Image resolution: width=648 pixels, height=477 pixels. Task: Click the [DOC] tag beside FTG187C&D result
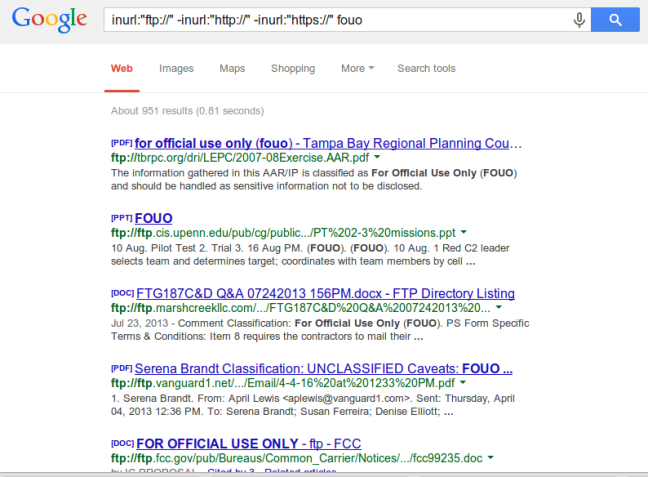pos(122,293)
